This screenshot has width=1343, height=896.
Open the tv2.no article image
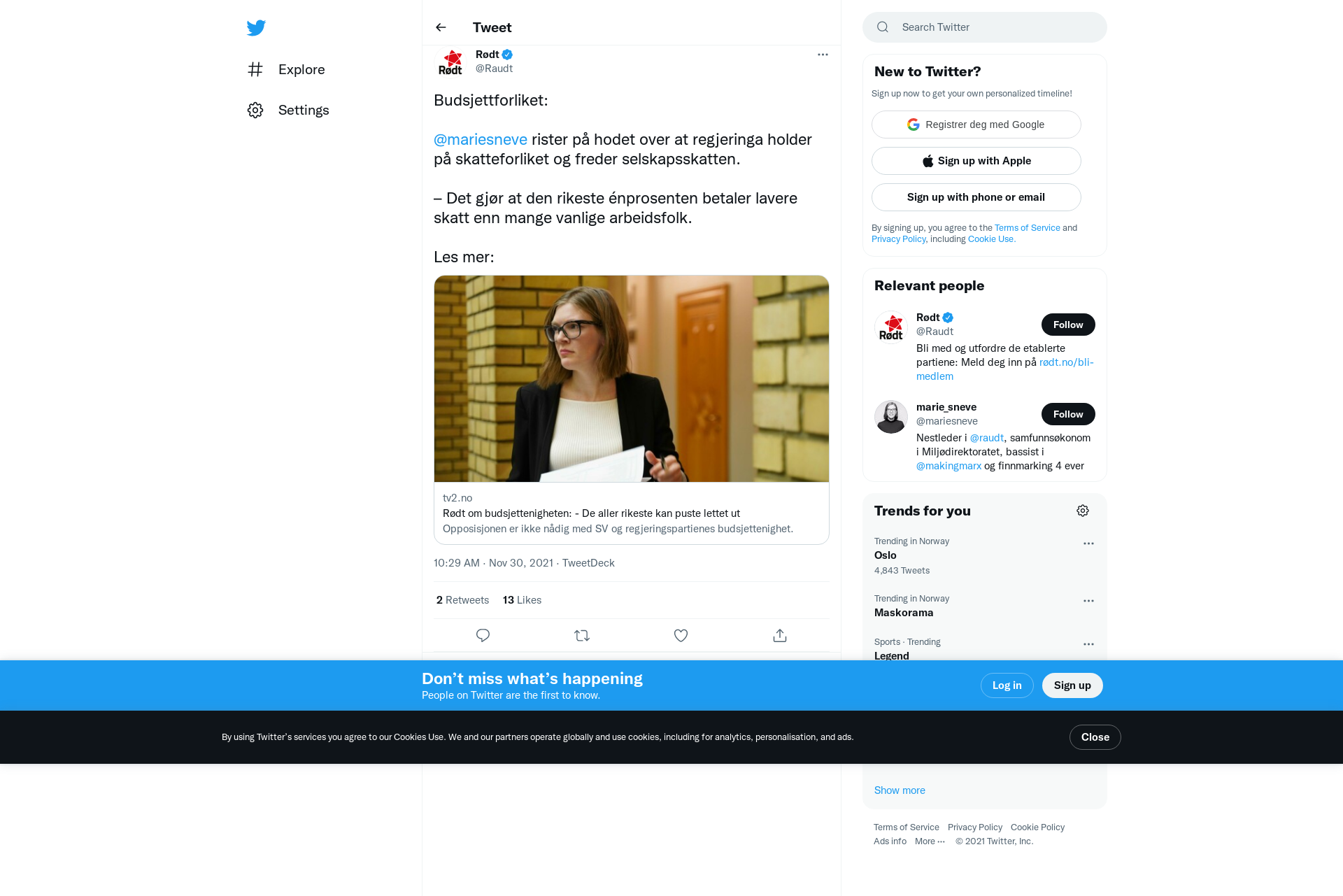(632, 378)
